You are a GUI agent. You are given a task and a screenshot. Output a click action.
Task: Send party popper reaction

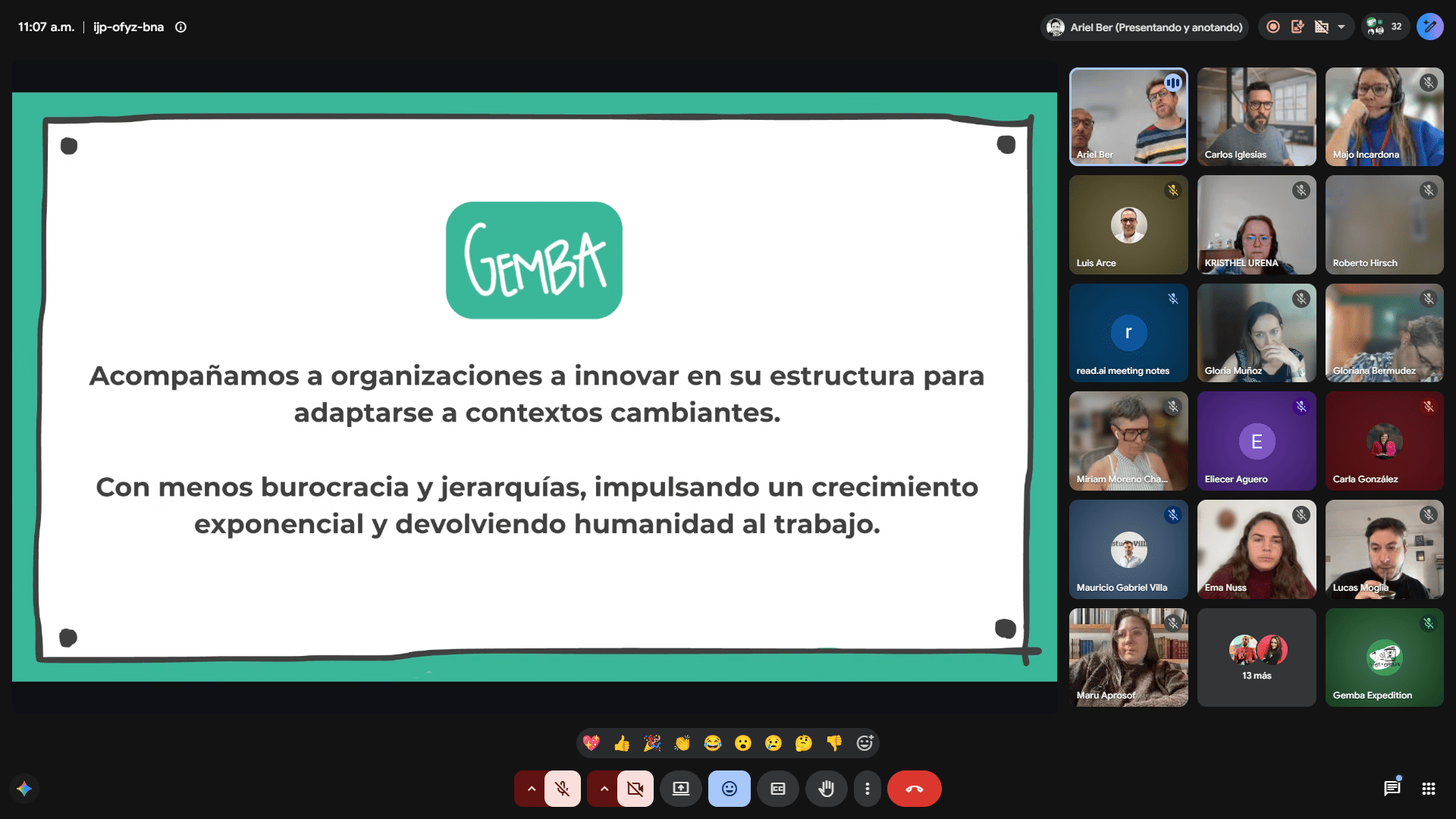tap(652, 743)
